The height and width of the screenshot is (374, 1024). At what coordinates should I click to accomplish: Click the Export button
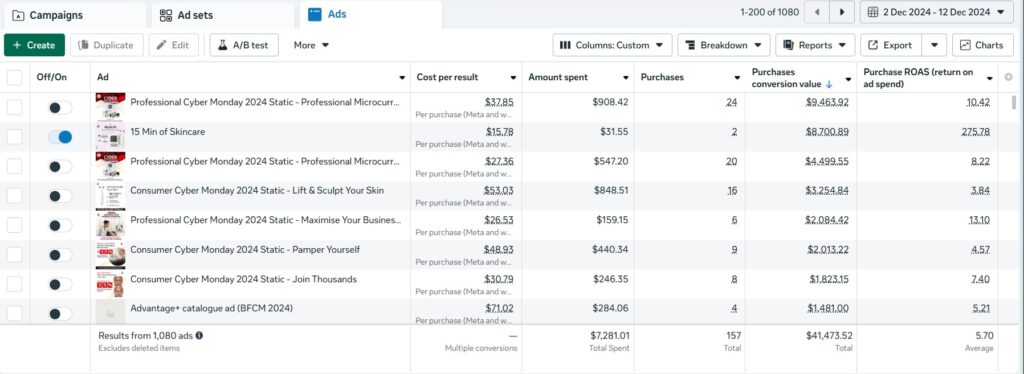(891, 45)
